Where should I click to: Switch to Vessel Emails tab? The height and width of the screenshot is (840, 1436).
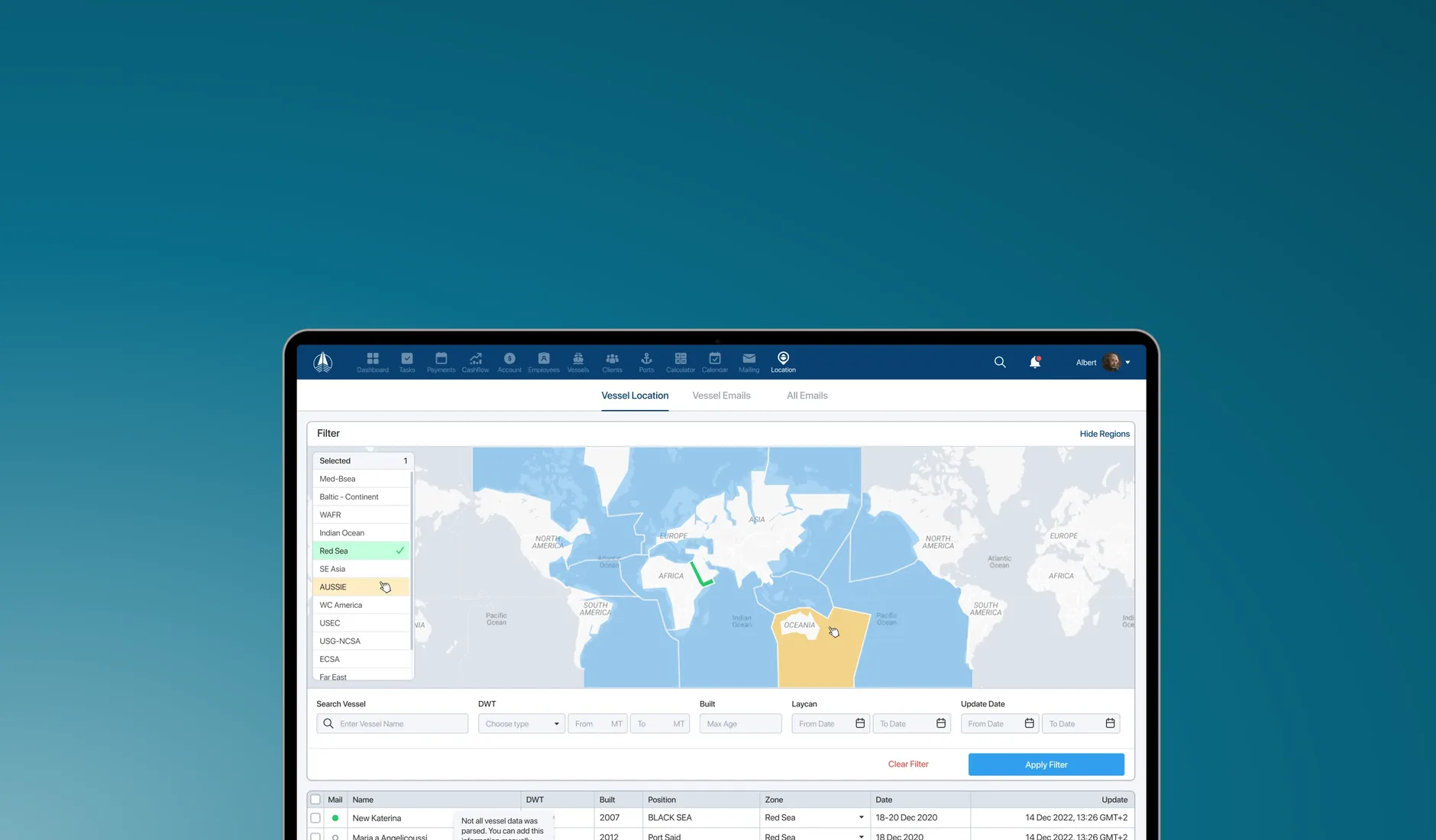721,396
